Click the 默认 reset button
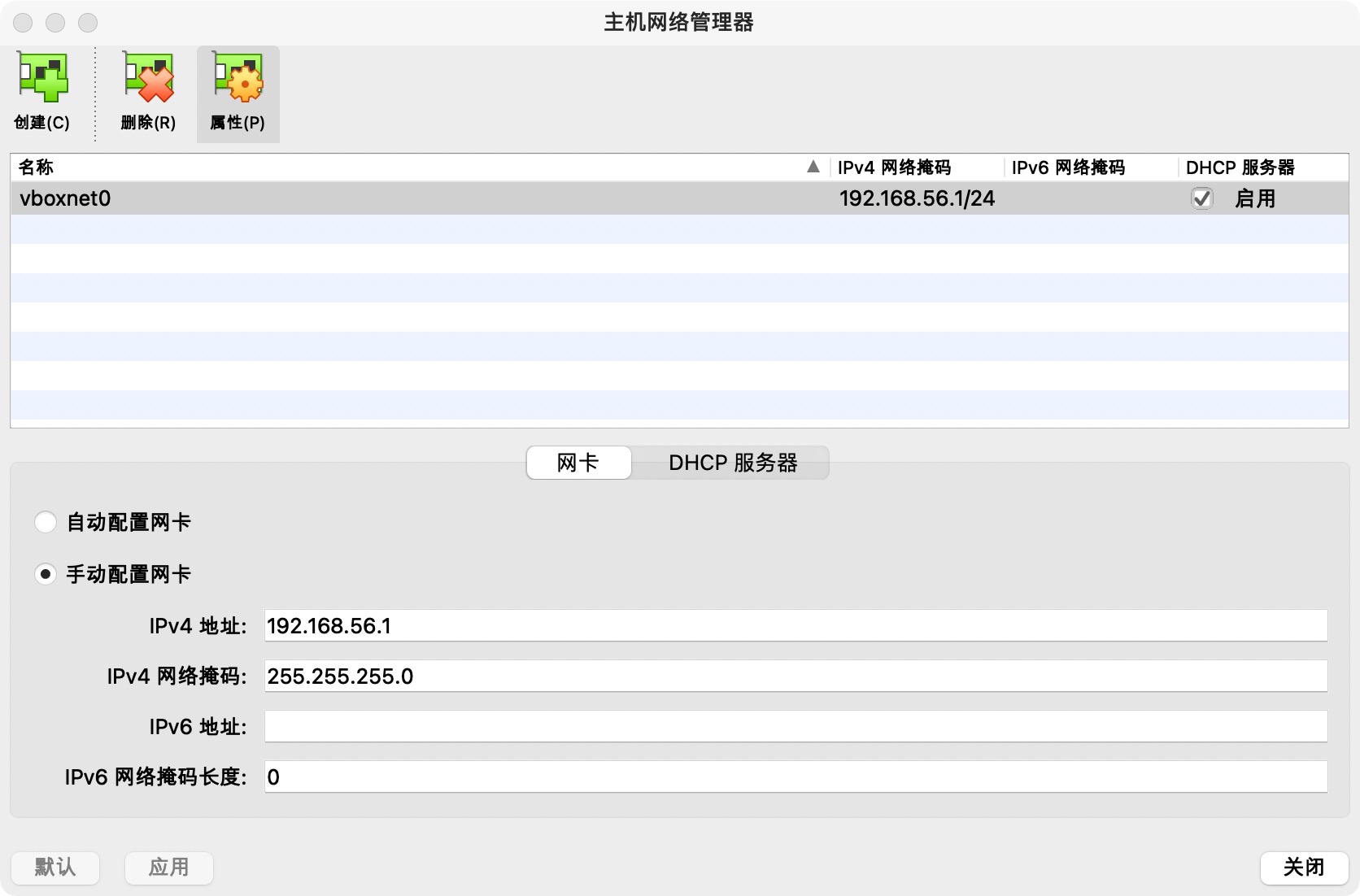Image resolution: width=1360 pixels, height=896 pixels. pyautogui.click(x=55, y=868)
